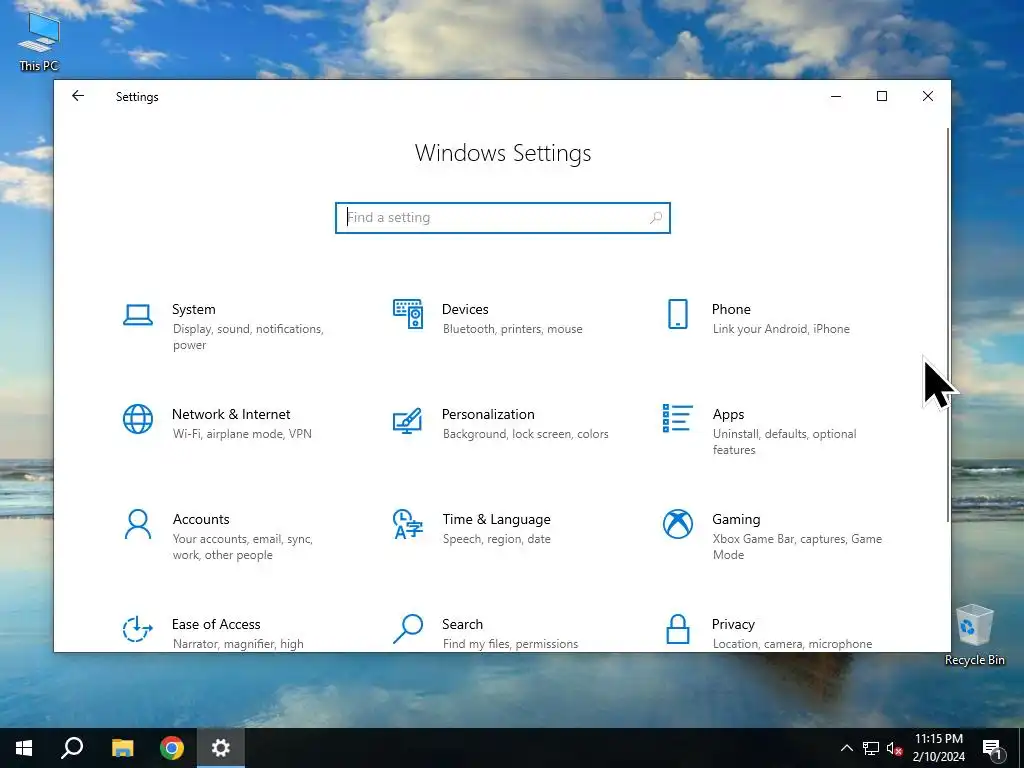Go back with the Settings back arrow

tap(78, 96)
